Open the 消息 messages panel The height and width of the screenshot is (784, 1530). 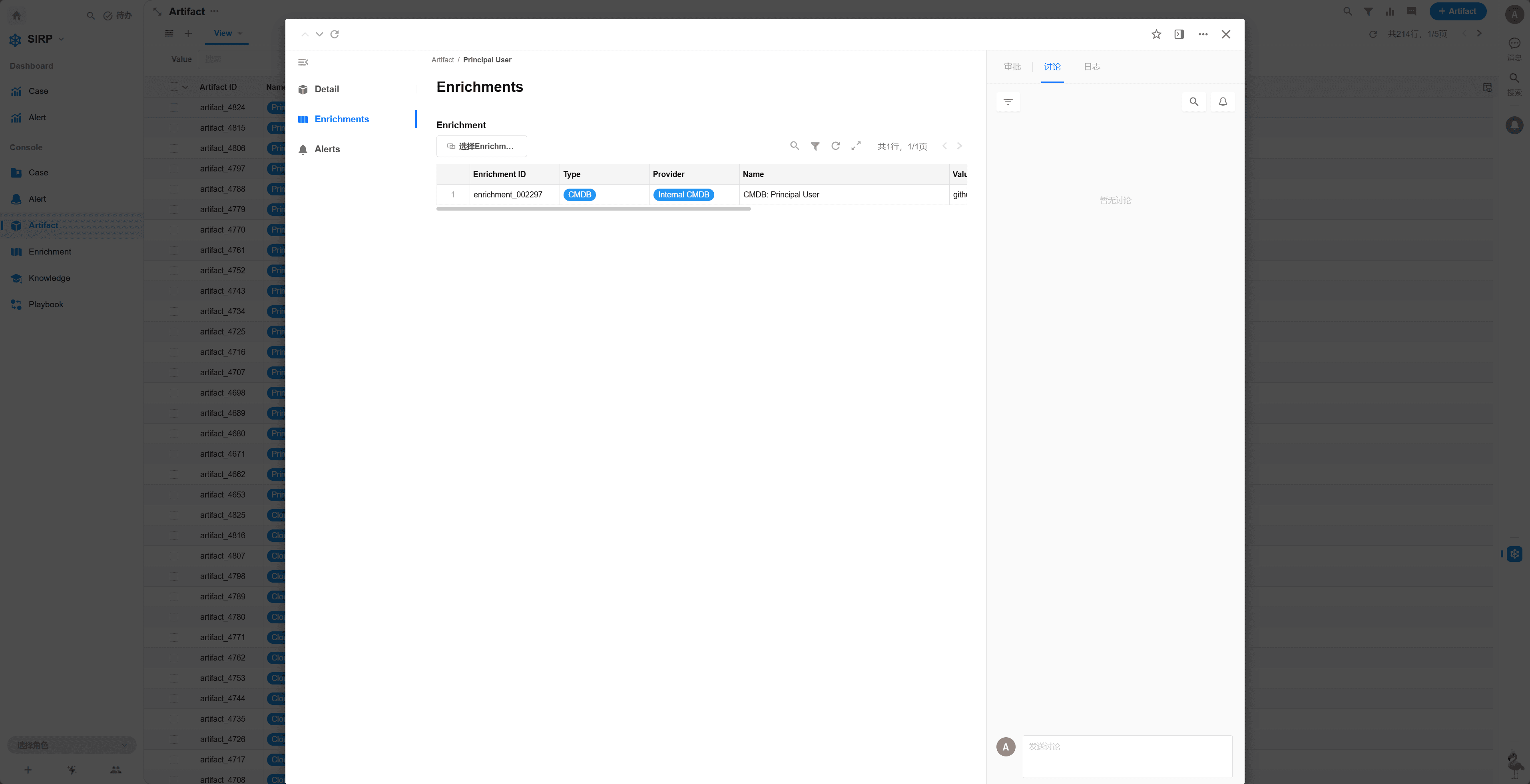1514,49
